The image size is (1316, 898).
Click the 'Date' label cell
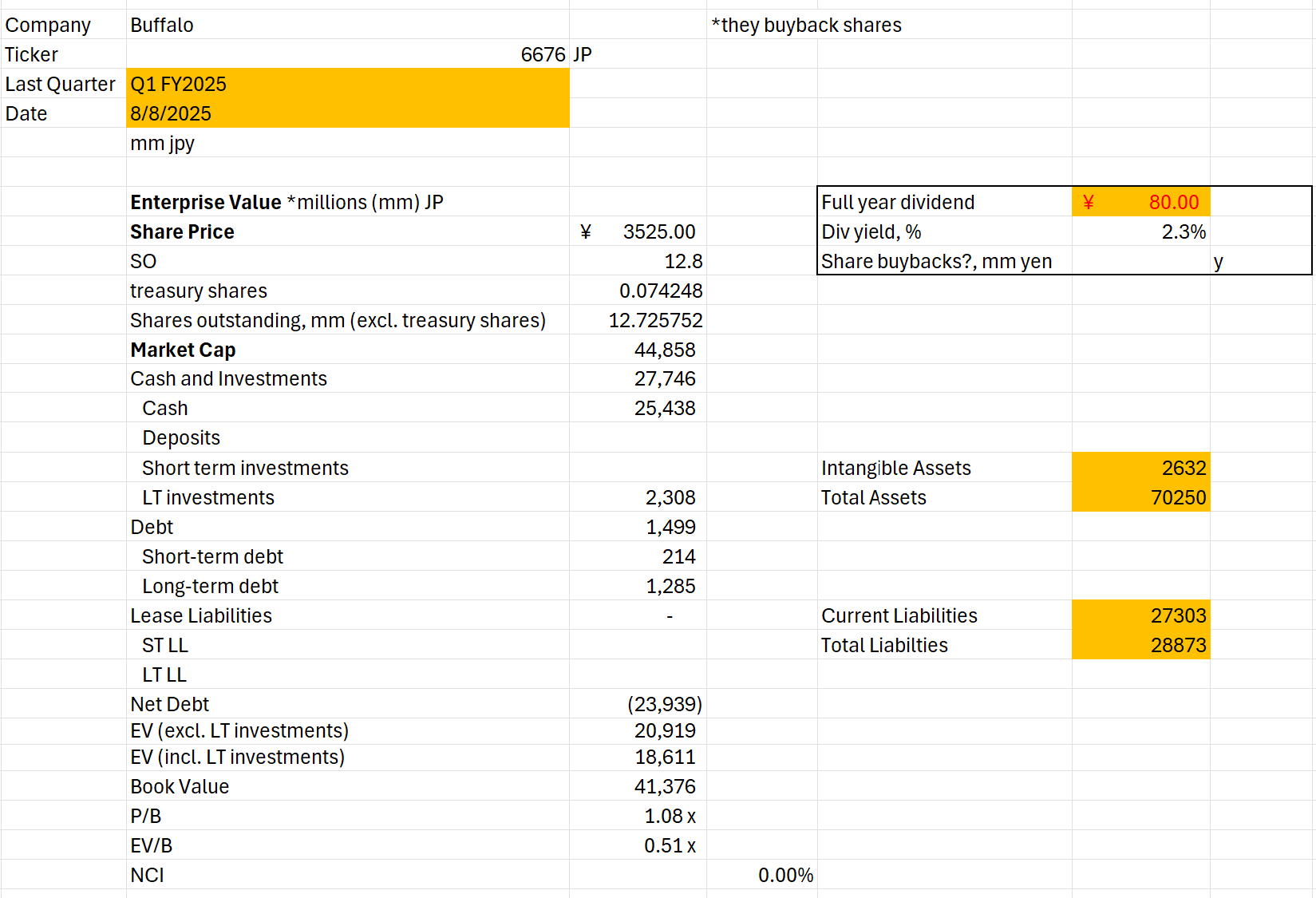coord(63,113)
